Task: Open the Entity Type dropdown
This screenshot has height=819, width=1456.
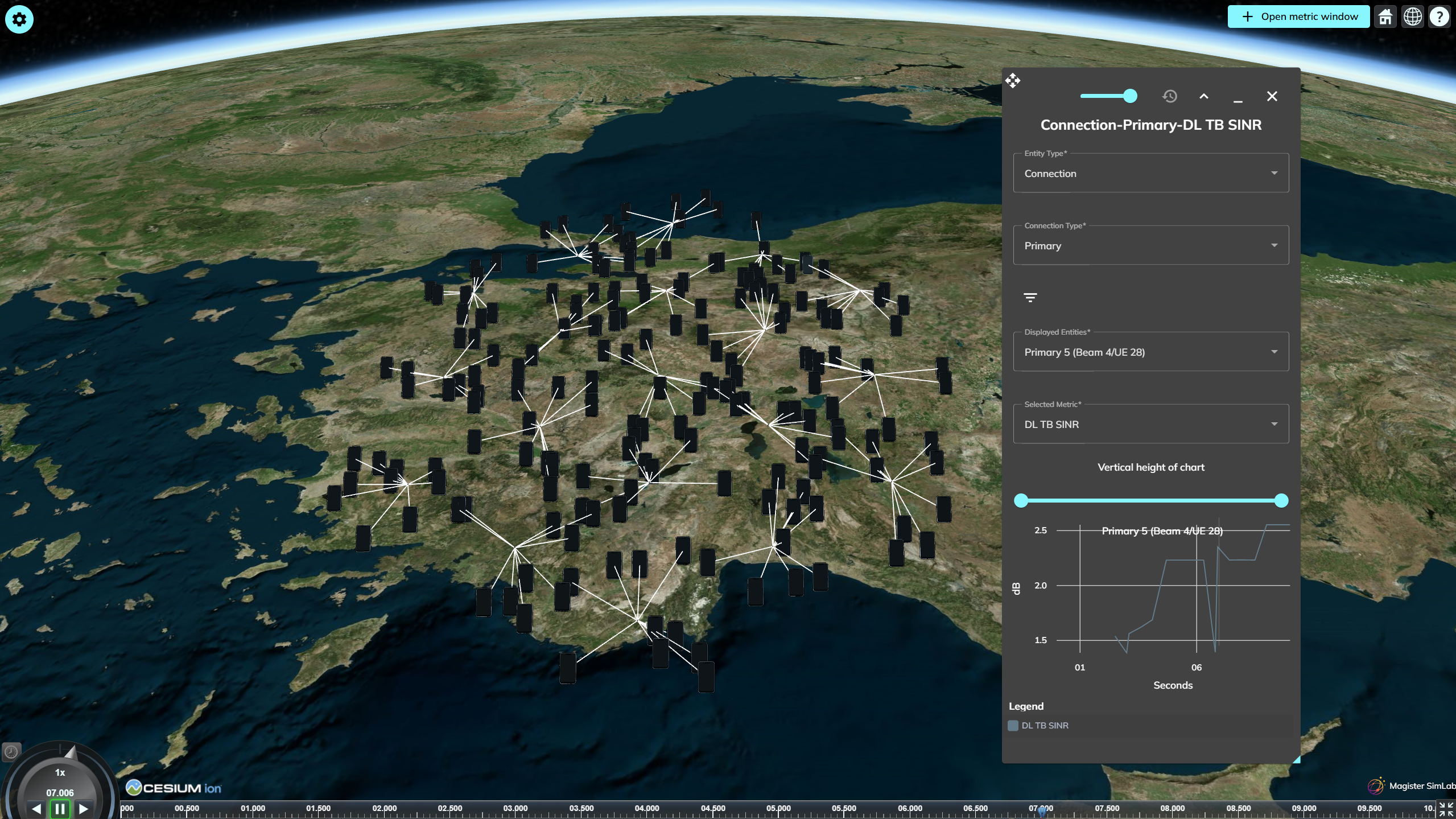Action: point(1150,173)
